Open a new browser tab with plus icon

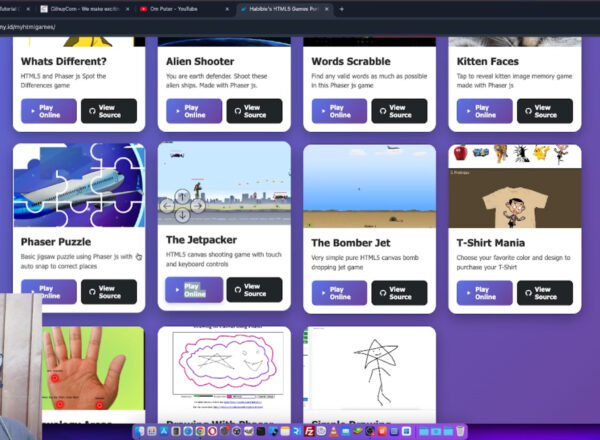pos(341,8)
